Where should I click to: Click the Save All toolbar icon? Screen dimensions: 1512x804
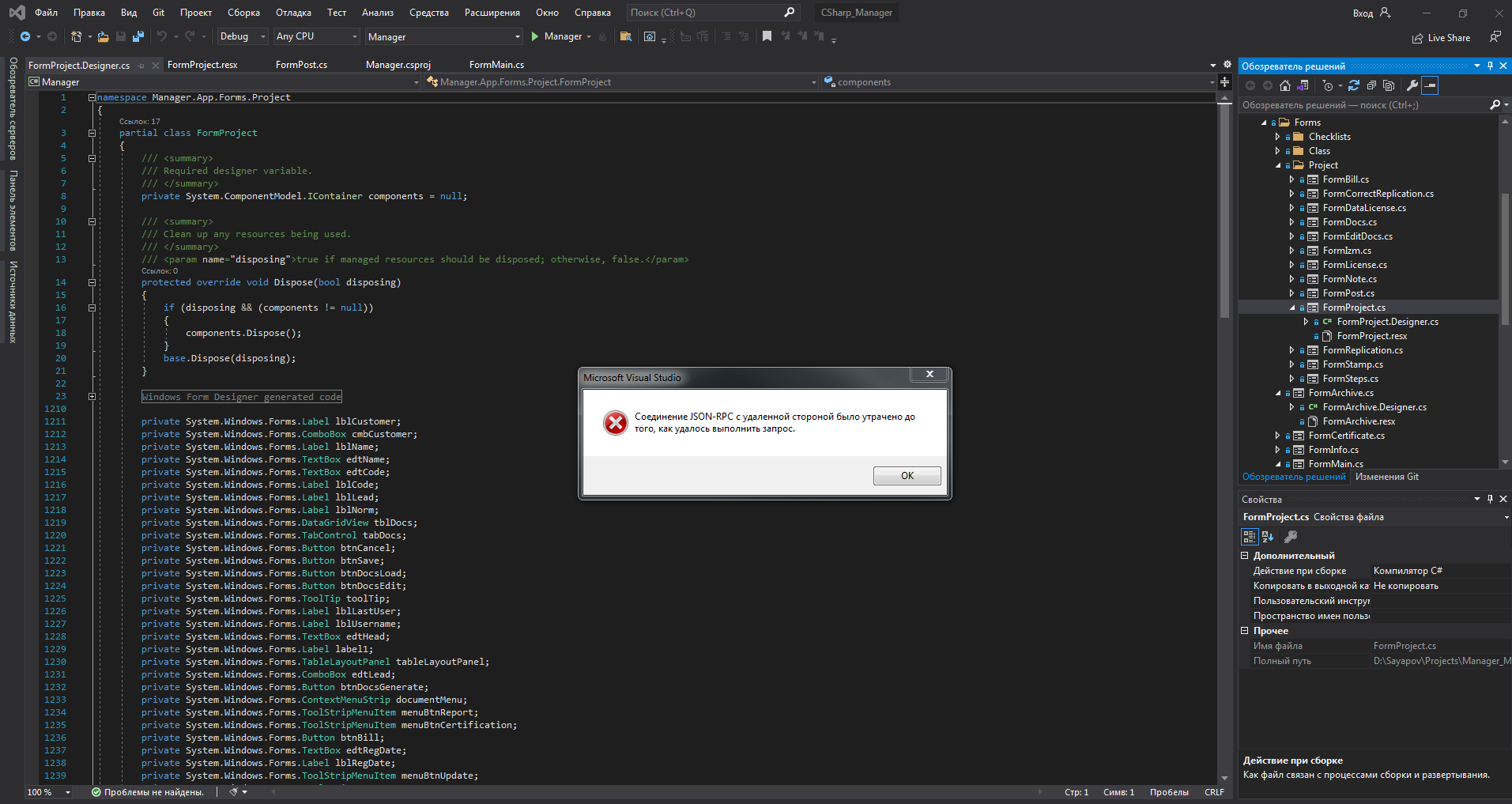coord(138,36)
